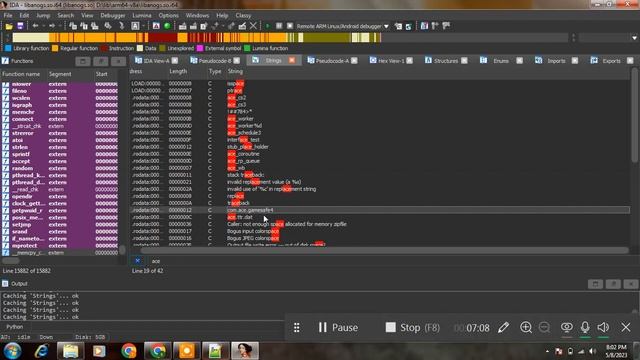
Task: Switch to the Pseudocode-B tab
Action: coord(215,60)
